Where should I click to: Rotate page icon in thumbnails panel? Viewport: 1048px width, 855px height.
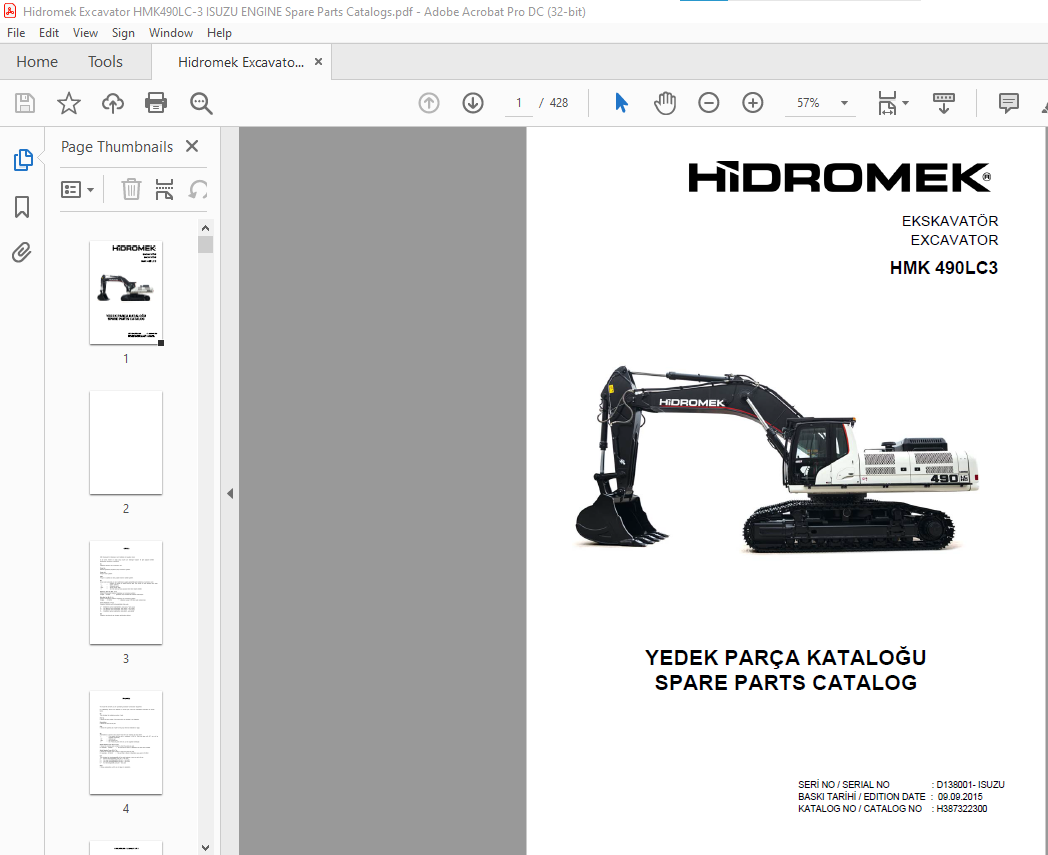point(198,190)
